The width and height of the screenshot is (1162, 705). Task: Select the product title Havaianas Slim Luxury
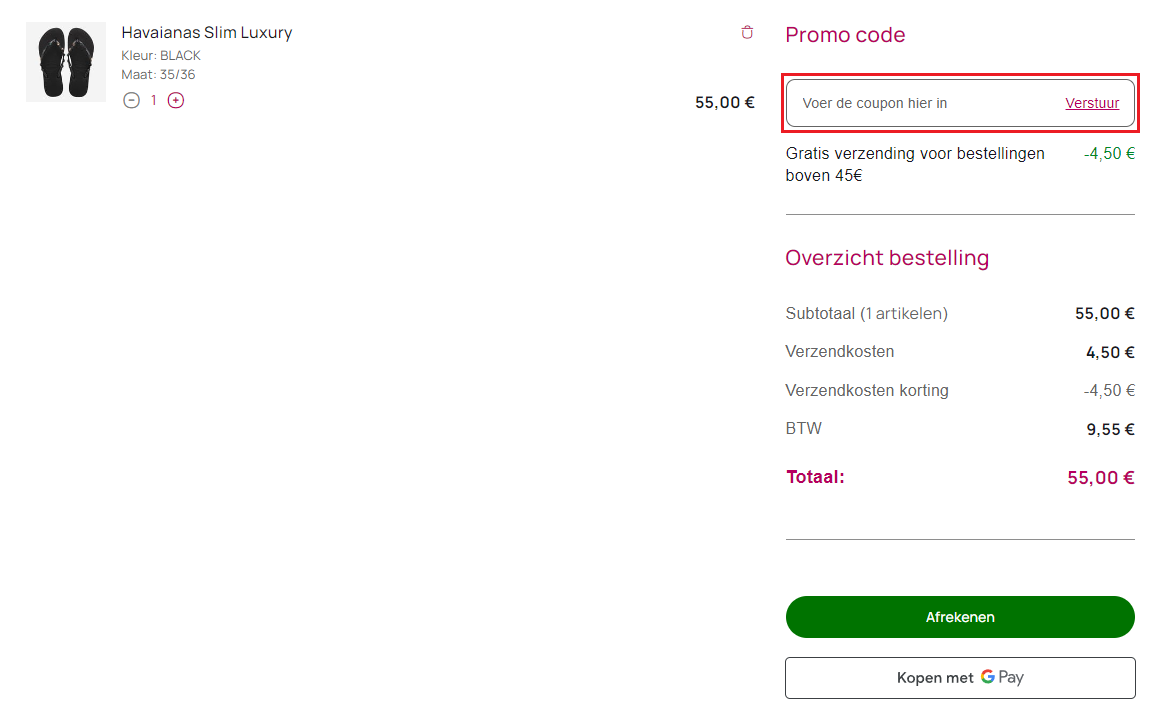[x=206, y=32]
